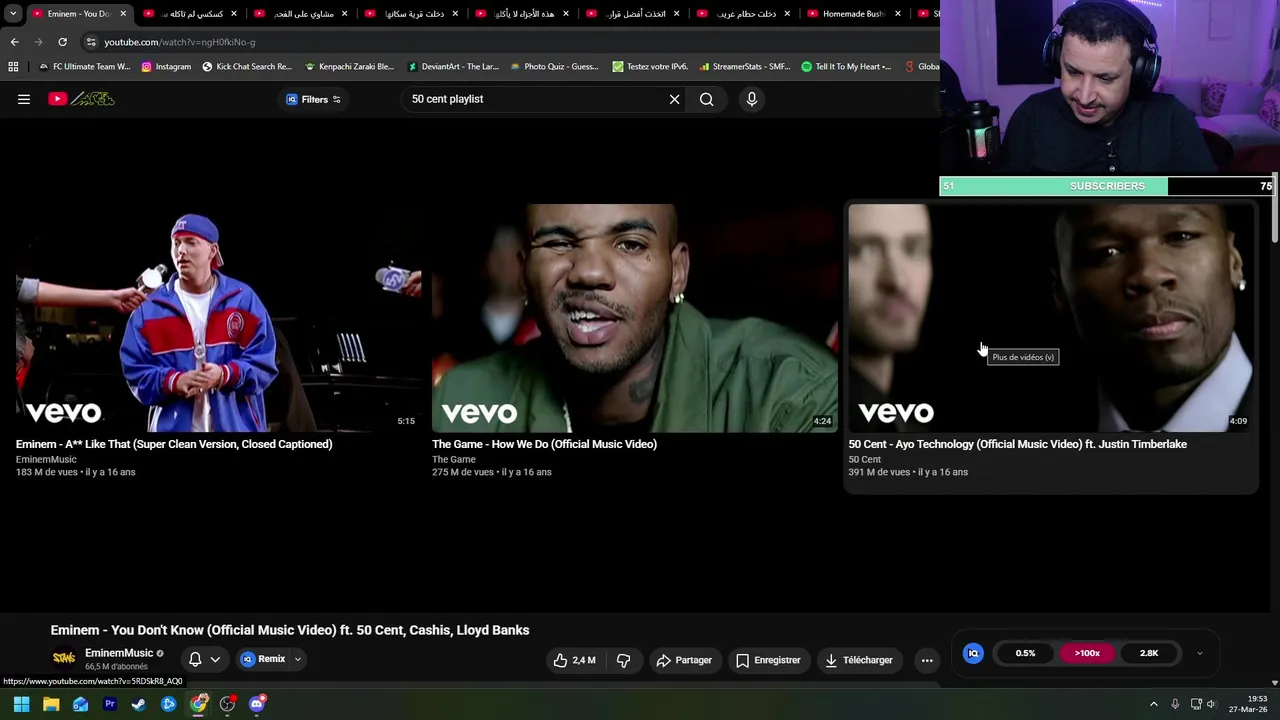Screen dimensions: 1280x720
Task: Clear the search box with the X
Action: (x=674, y=99)
